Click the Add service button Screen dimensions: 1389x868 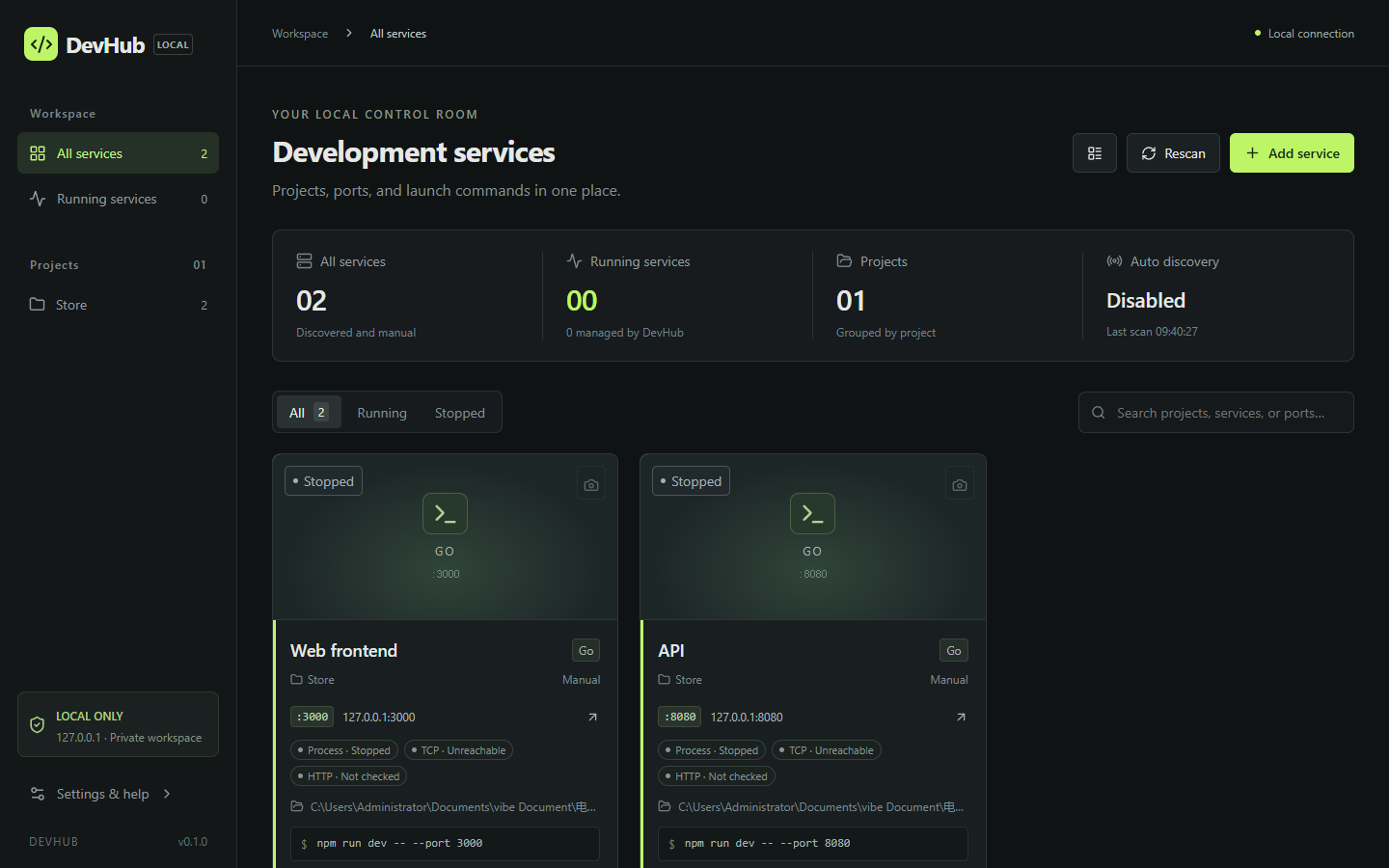coord(1292,153)
